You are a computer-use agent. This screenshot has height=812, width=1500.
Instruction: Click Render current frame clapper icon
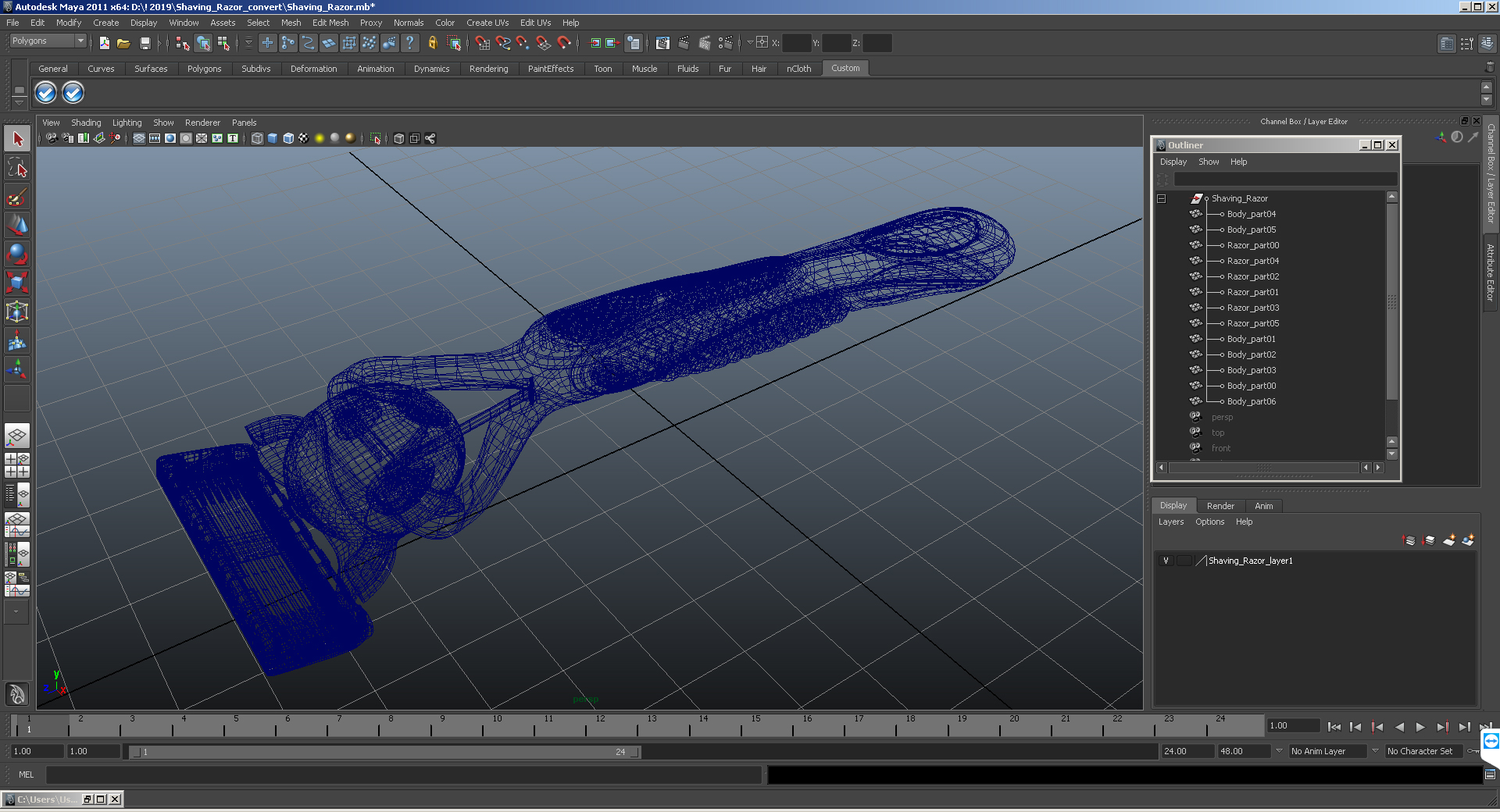[684, 43]
